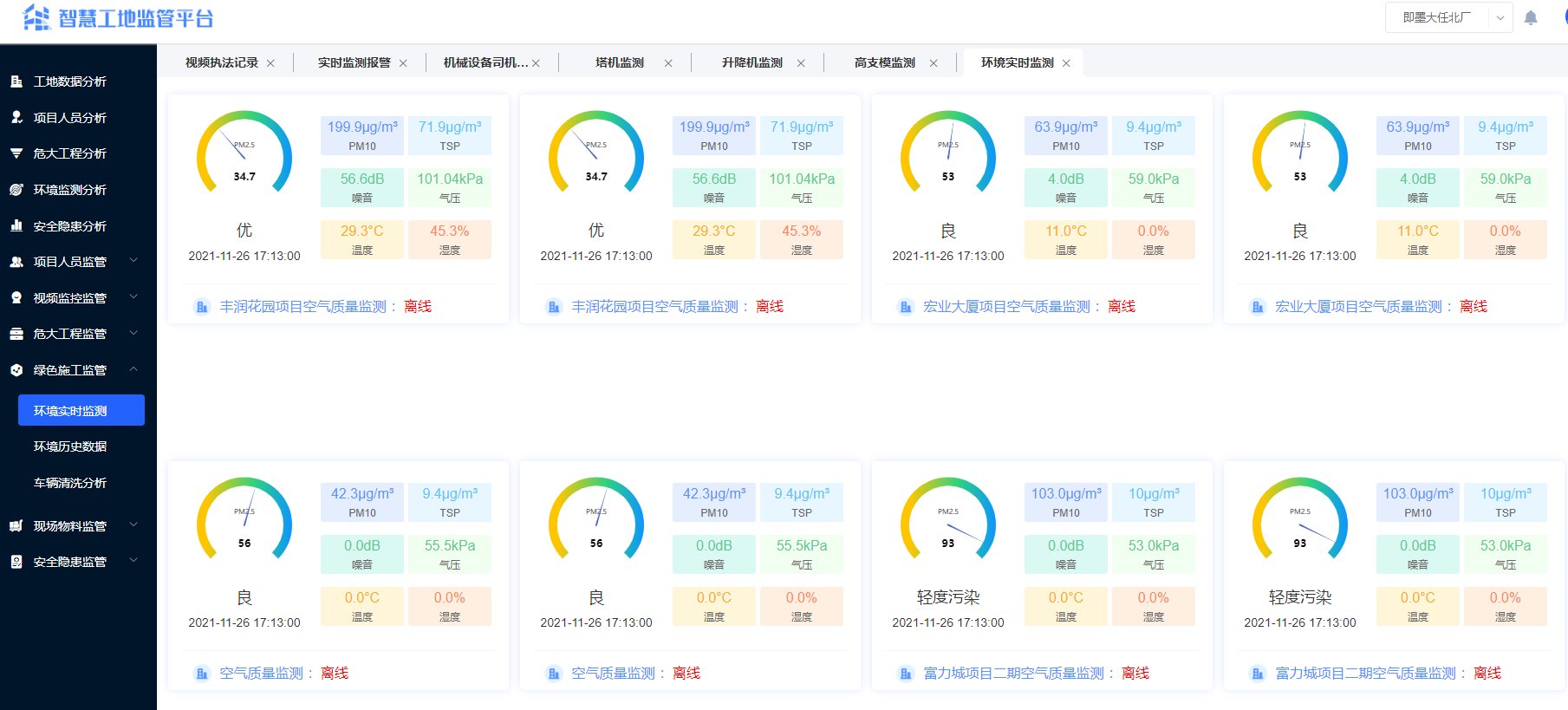1568x710 pixels.
Task: Click second 宏业大厦项目空气质量监测 link
Action: [x=1358, y=307]
